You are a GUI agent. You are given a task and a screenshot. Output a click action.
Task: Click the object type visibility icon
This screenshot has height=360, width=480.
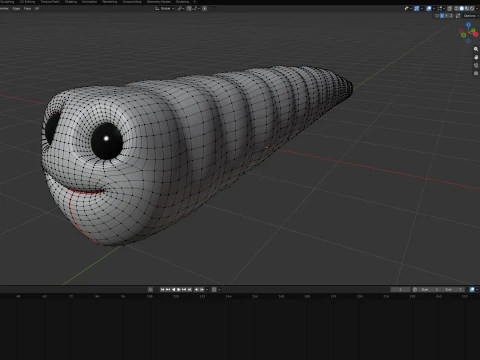[407, 8]
